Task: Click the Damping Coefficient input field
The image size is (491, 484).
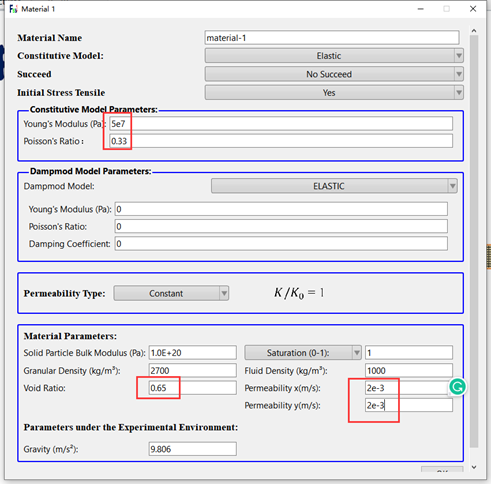Action: point(281,244)
